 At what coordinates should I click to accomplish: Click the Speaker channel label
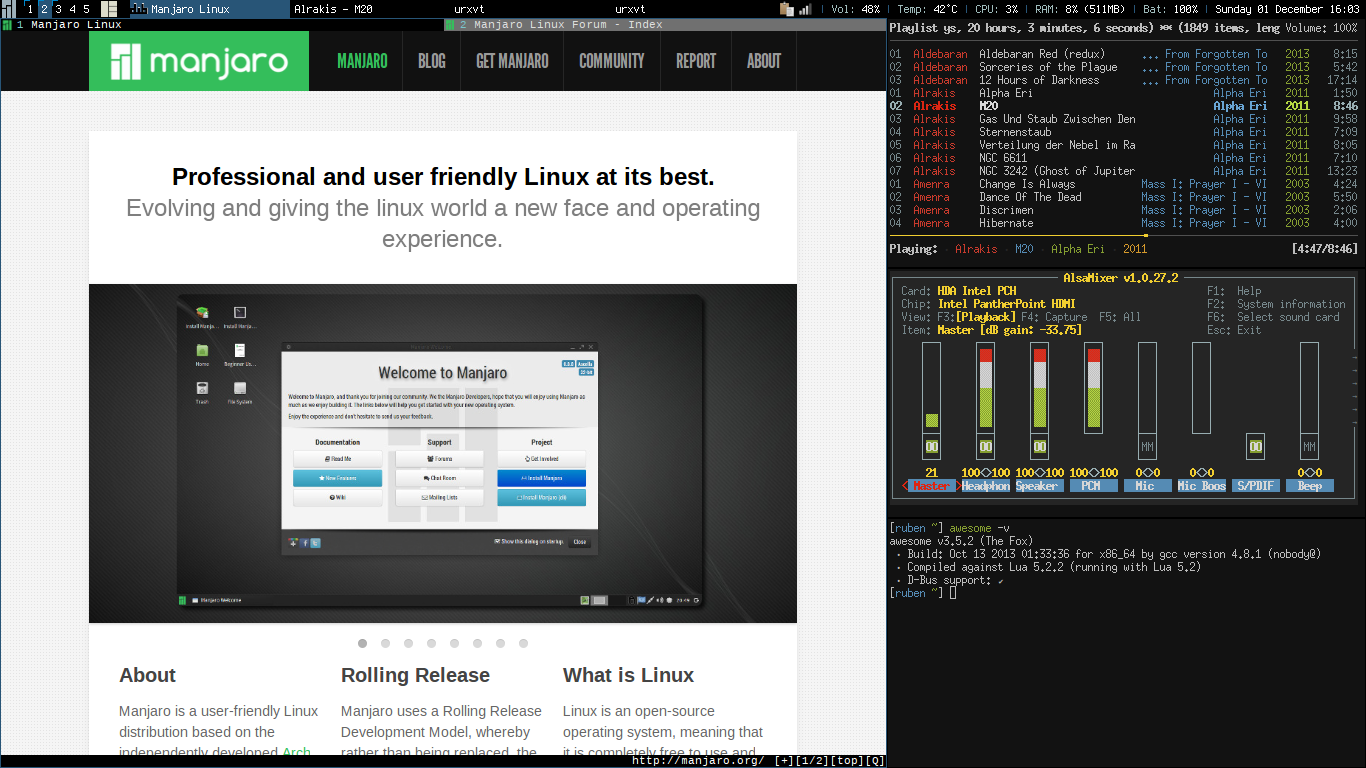(x=1039, y=486)
